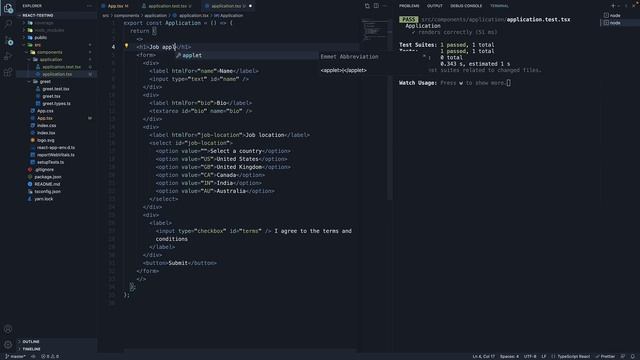Accept the applet Emmet suggestion
The height and width of the screenshot is (360, 640).
tap(246, 56)
